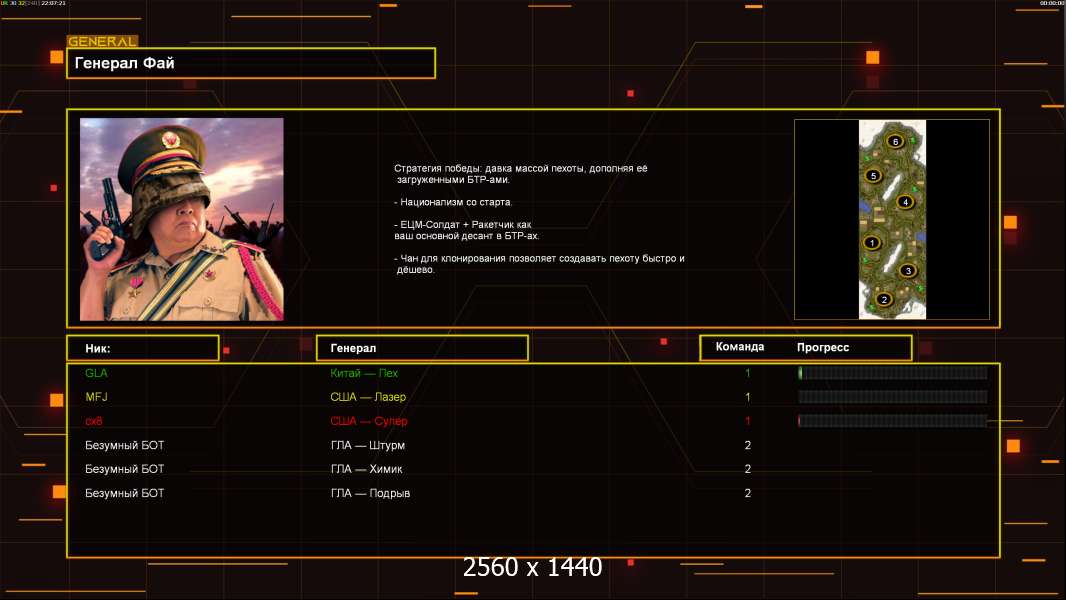Click the 'Ник:' column header
This screenshot has height=600, width=1066.
[143, 348]
